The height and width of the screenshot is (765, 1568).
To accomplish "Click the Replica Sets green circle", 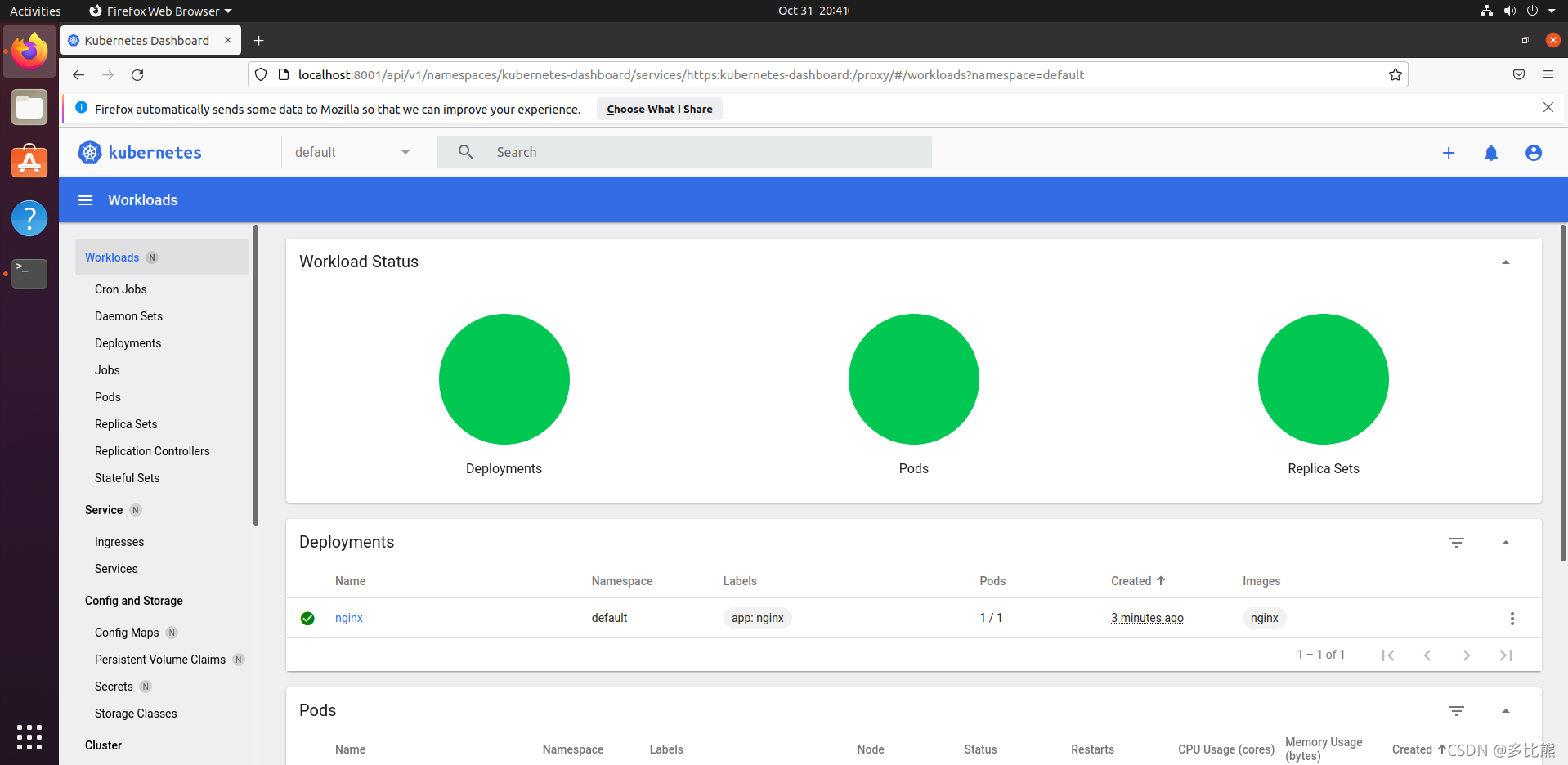I will tap(1324, 379).
